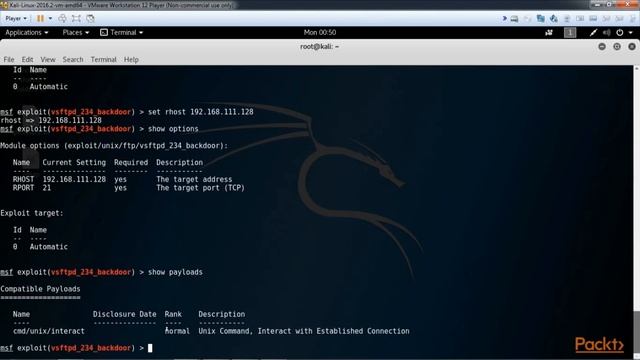Click the 'Module options' heading line
Screen dimensions: 640x360
coord(114,146)
